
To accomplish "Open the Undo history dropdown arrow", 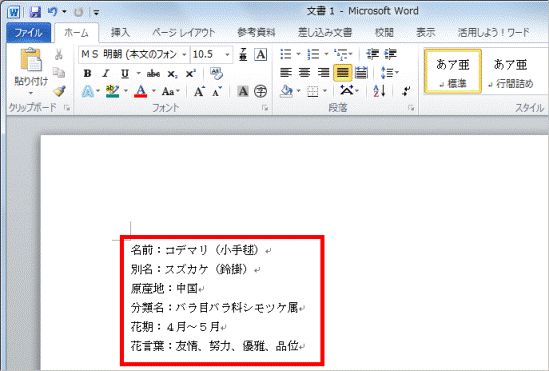I will pyautogui.click(x=64, y=12).
